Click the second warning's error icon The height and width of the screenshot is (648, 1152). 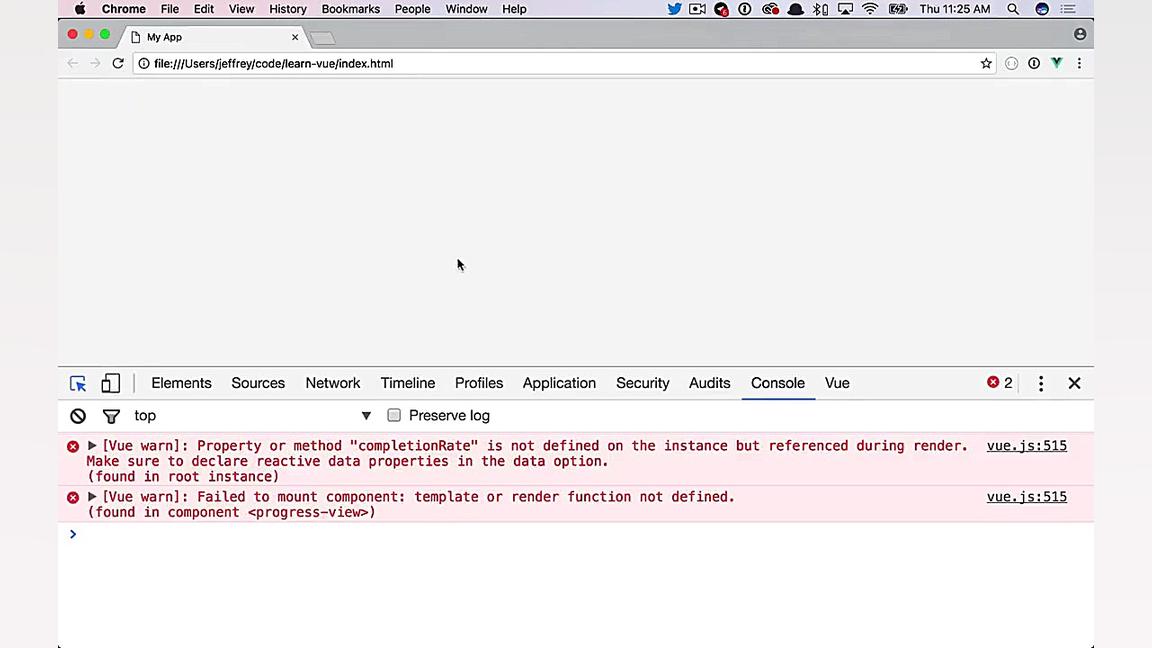pyautogui.click(x=73, y=497)
